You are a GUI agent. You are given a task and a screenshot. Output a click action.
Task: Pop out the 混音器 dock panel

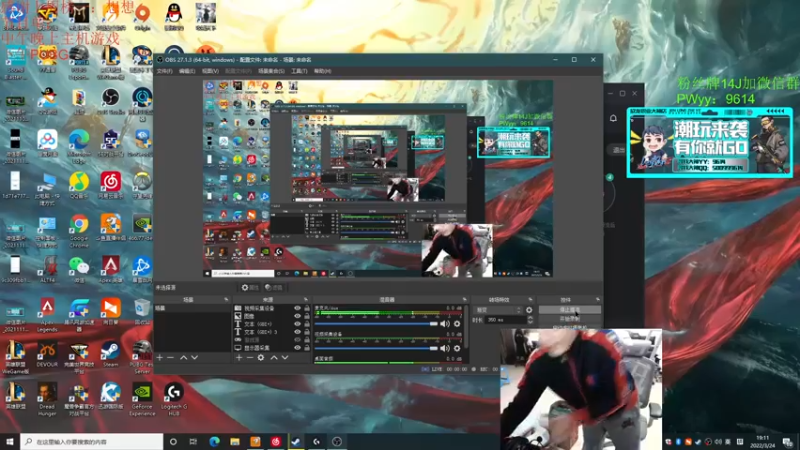pyautogui.click(x=465, y=299)
